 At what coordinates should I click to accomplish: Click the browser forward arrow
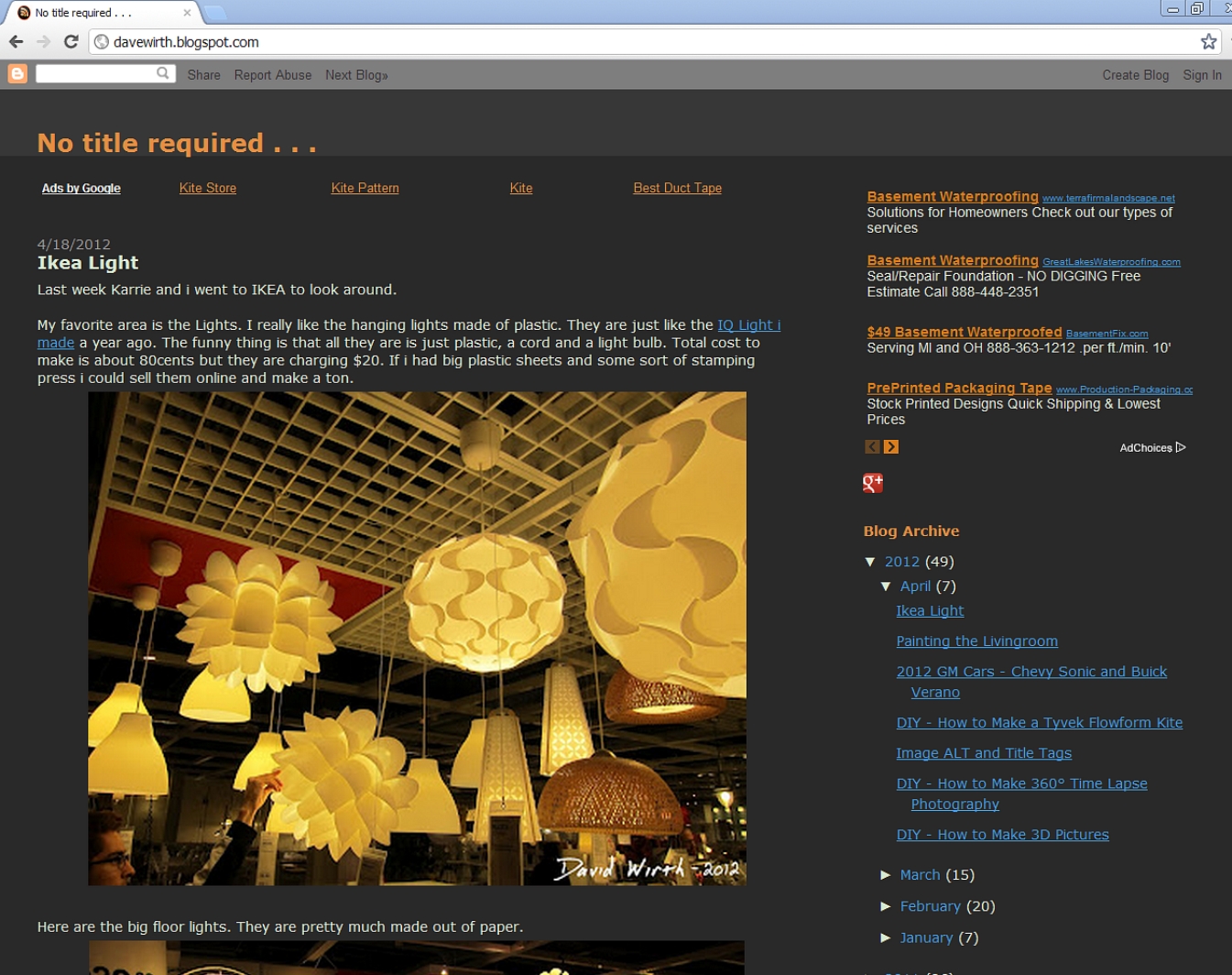pyautogui.click(x=43, y=41)
